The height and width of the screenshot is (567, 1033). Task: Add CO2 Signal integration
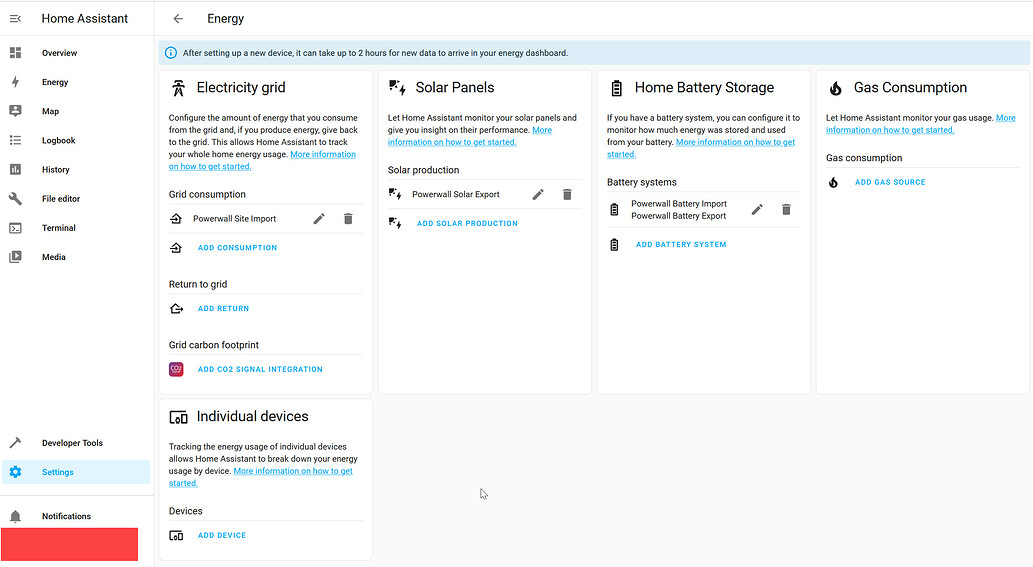coord(260,369)
